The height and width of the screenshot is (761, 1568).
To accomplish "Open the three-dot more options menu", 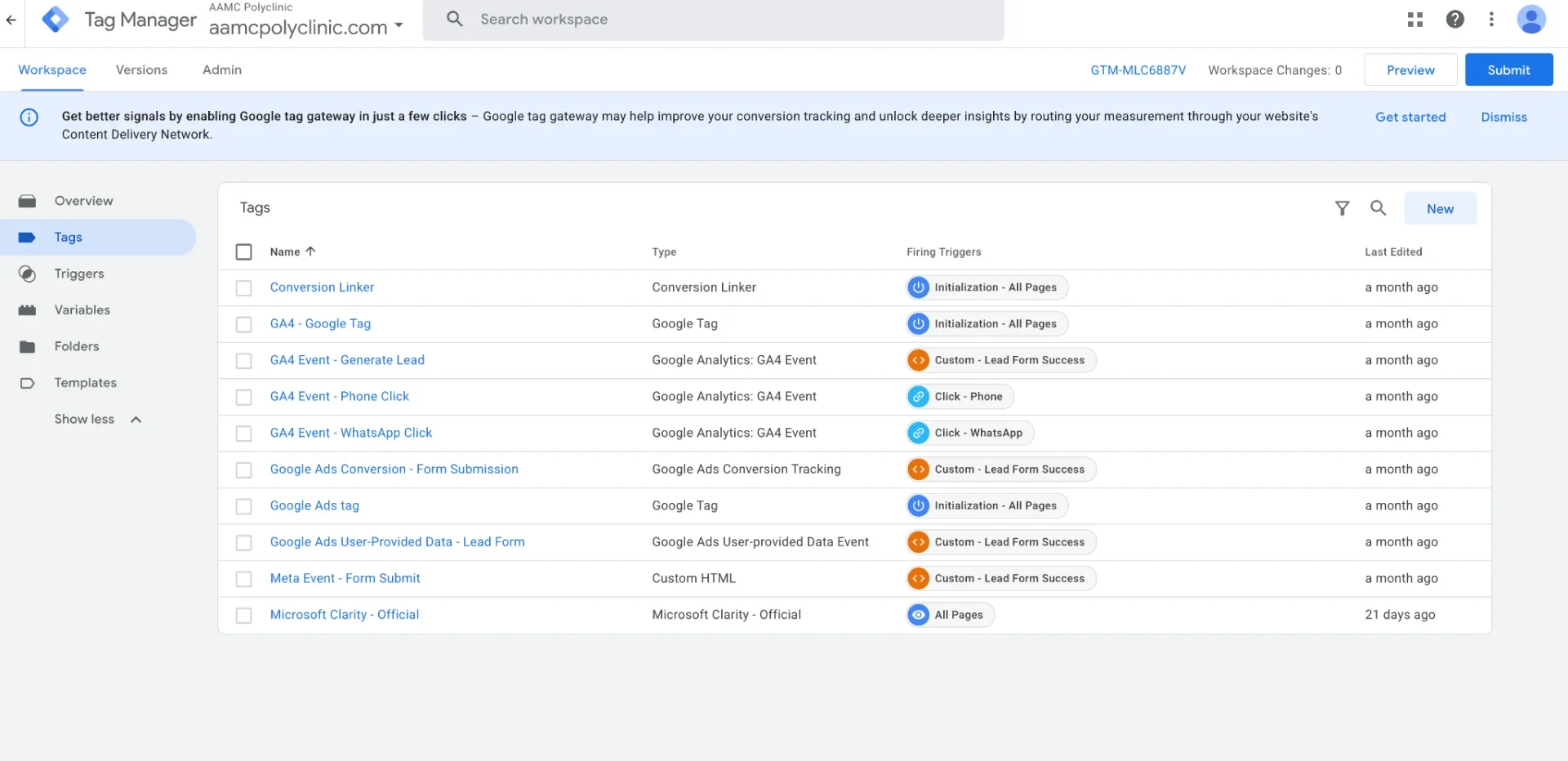I will (x=1491, y=20).
